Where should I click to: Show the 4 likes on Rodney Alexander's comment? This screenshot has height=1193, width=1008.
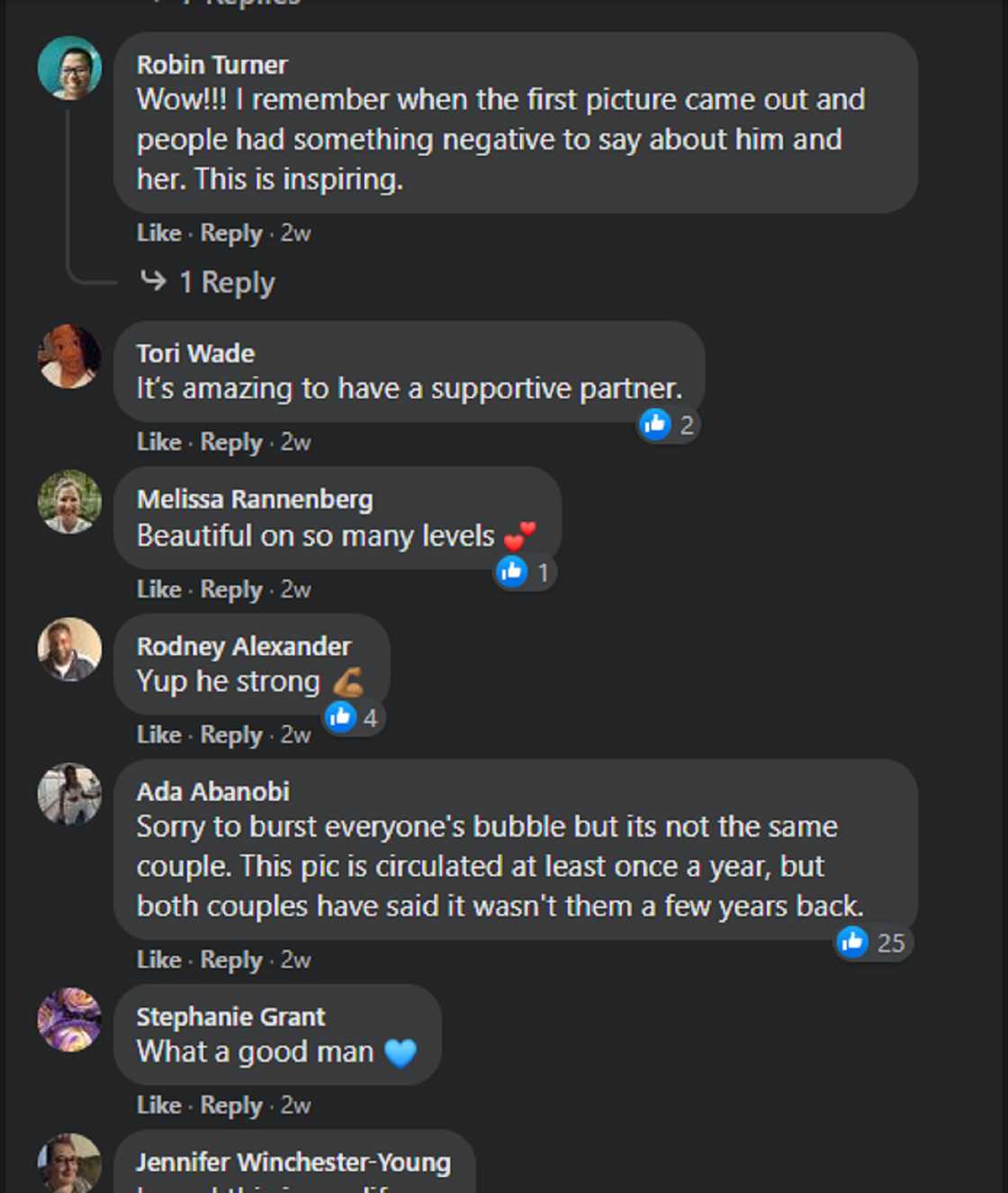click(354, 718)
